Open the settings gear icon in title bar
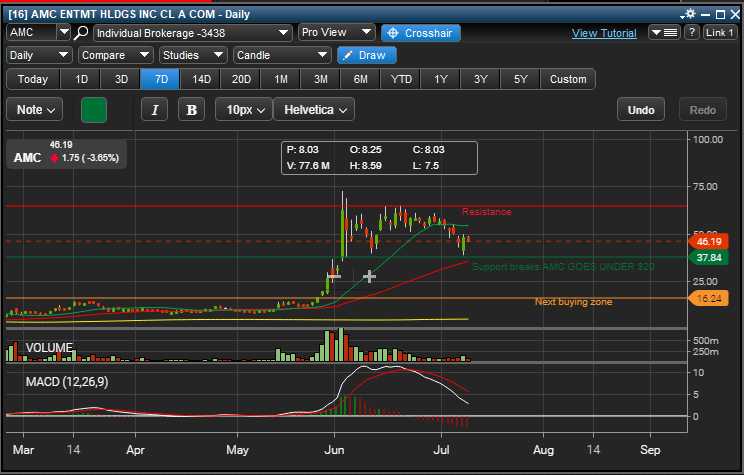 [x=690, y=13]
